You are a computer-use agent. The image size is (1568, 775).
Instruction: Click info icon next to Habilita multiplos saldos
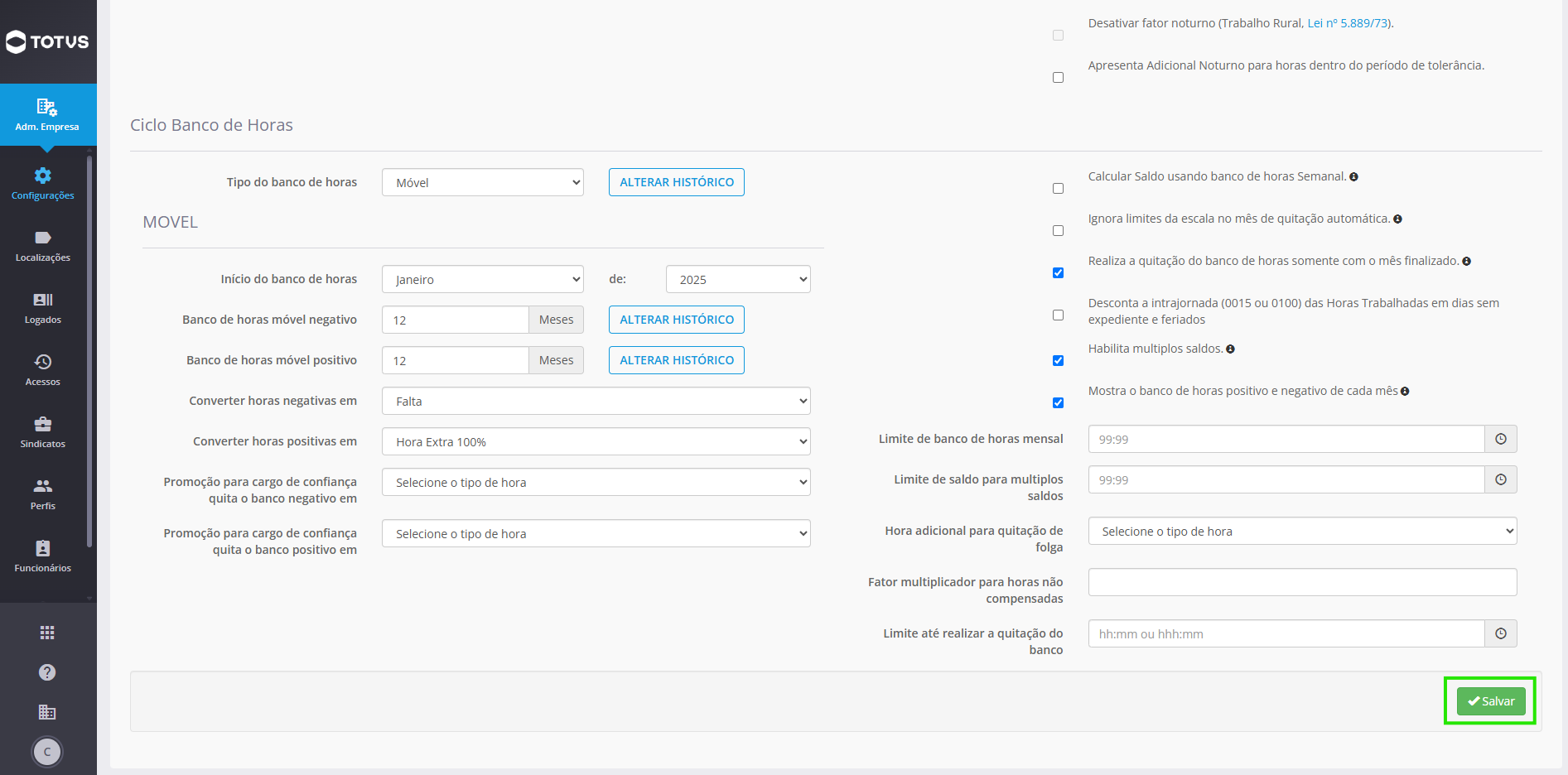1230,349
